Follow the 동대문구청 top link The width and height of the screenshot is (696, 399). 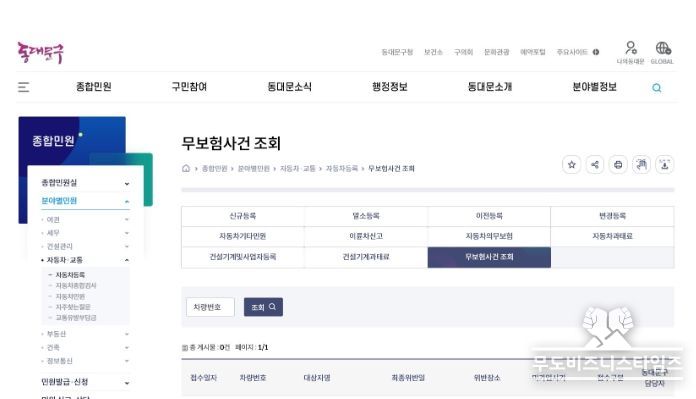coord(397,52)
